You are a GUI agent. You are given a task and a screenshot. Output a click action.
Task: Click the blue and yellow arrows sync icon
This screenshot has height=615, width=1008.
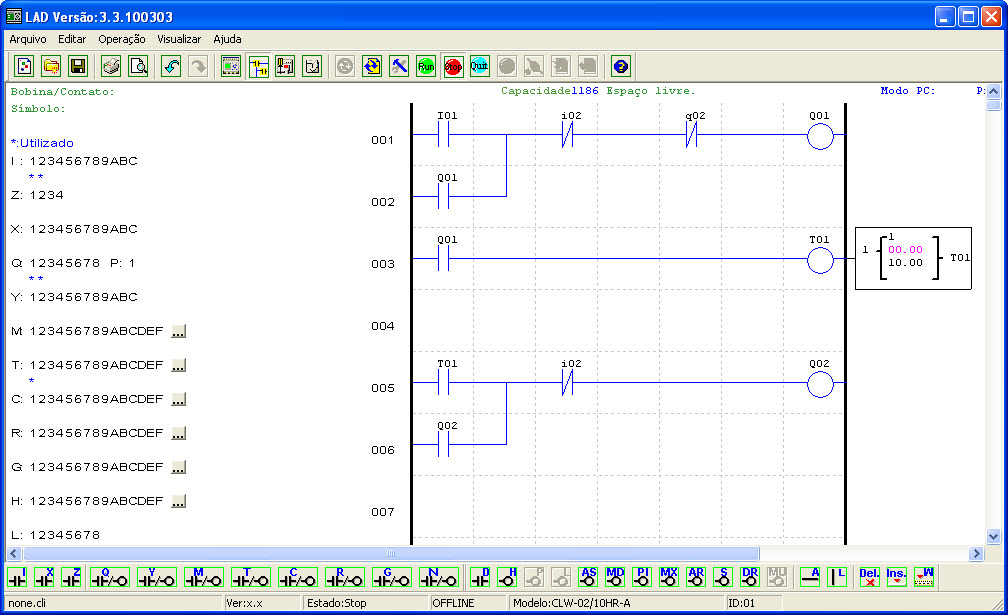click(x=372, y=66)
